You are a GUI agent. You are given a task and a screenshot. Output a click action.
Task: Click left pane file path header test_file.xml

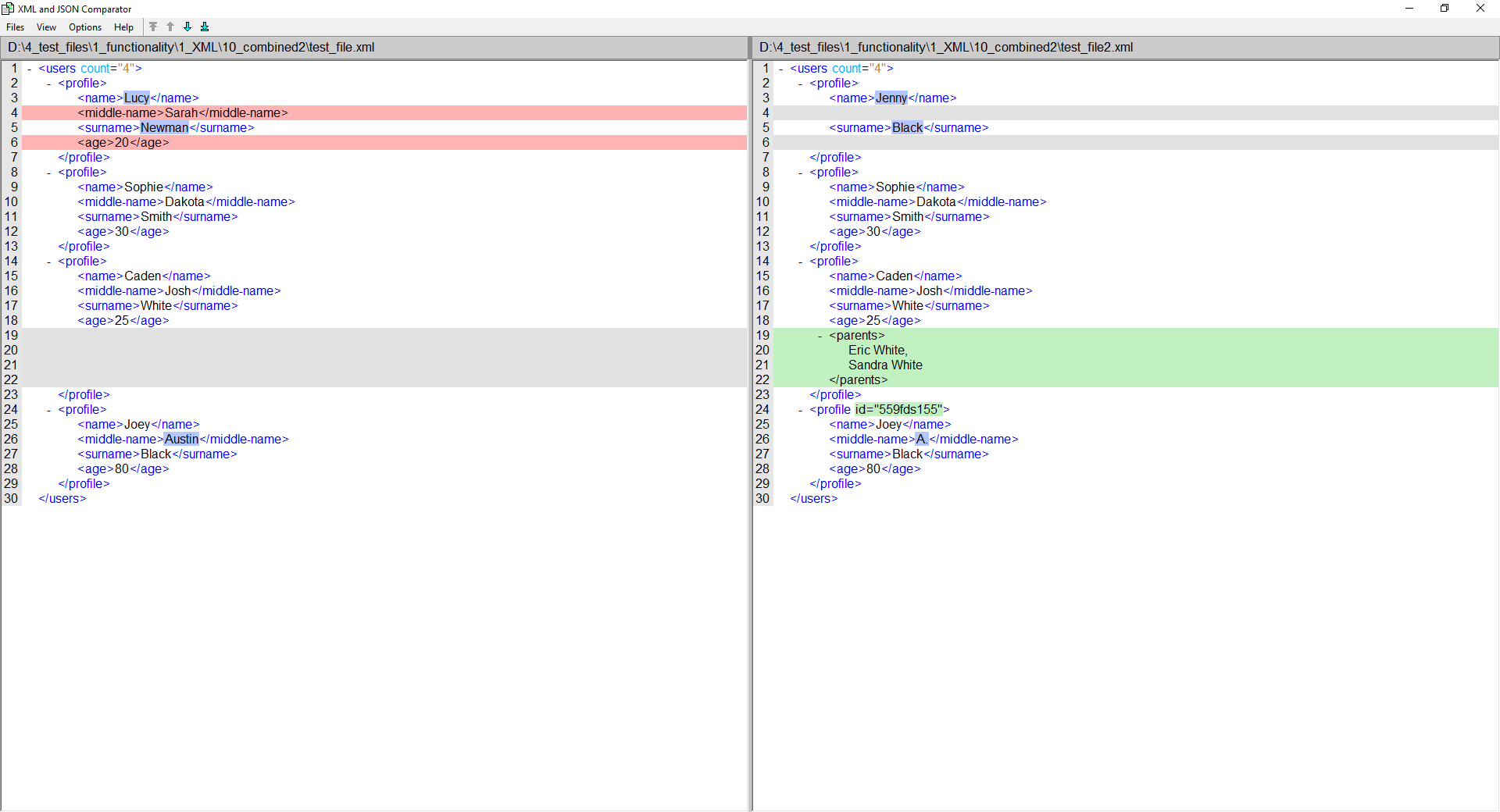point(191,48)
